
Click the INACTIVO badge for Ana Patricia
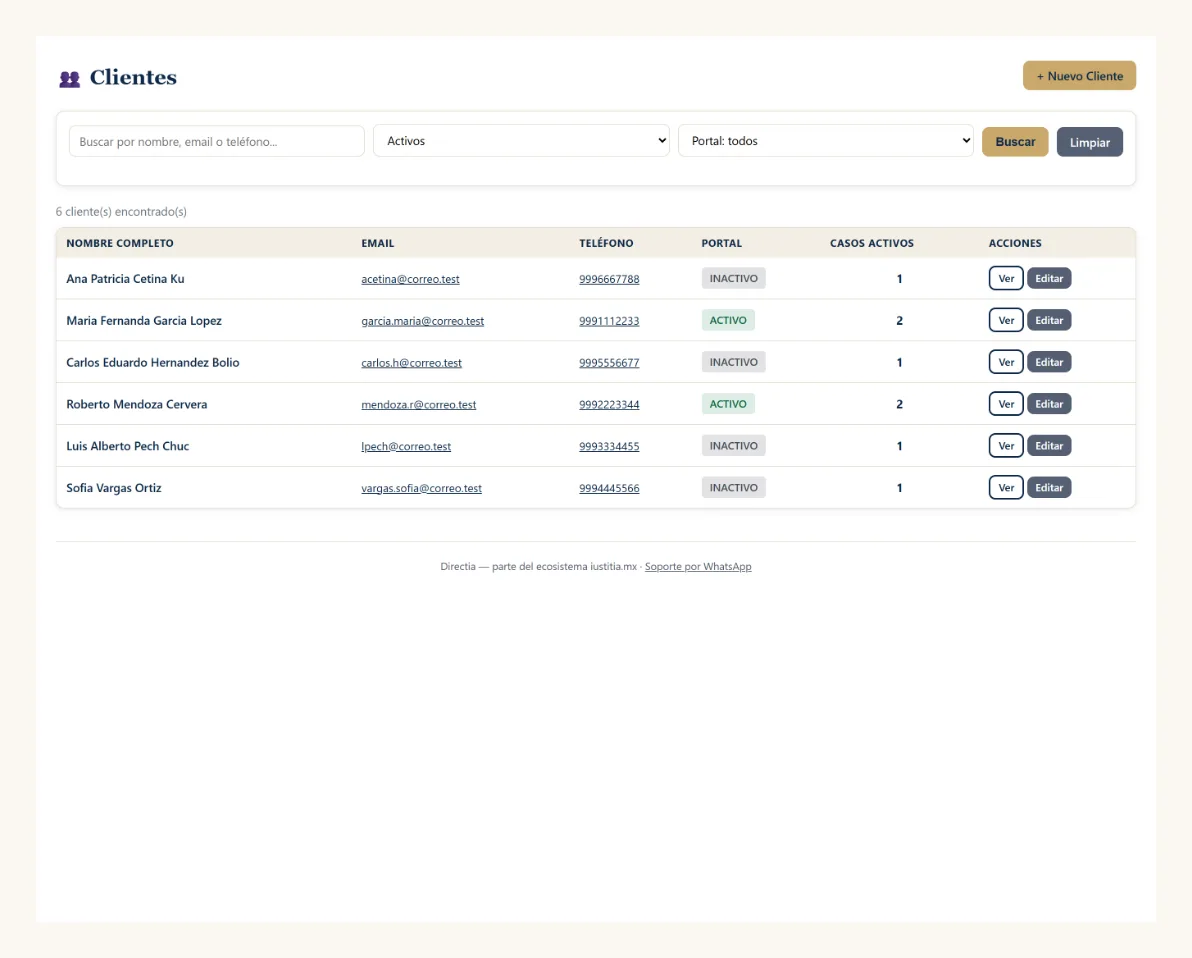733,278
